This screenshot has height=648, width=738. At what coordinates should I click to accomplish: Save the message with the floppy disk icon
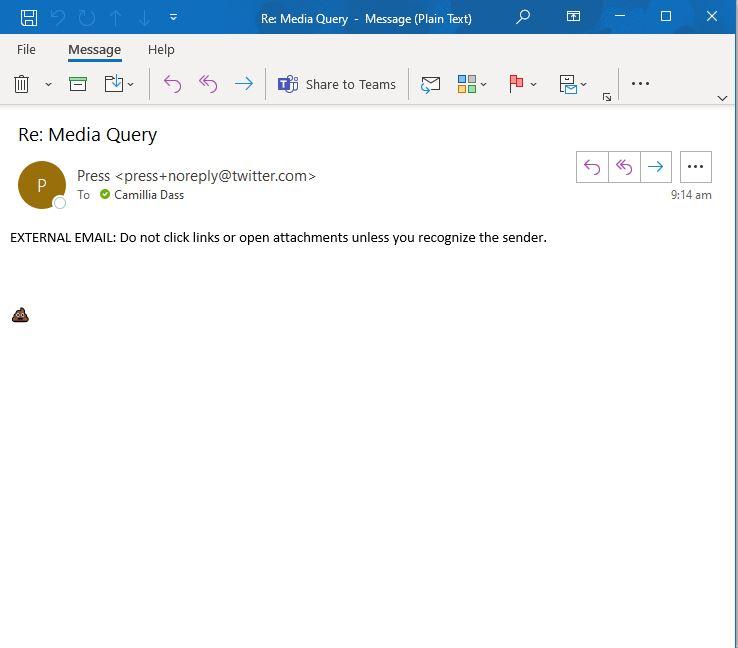pyautogui.click(x=29, y=17)
